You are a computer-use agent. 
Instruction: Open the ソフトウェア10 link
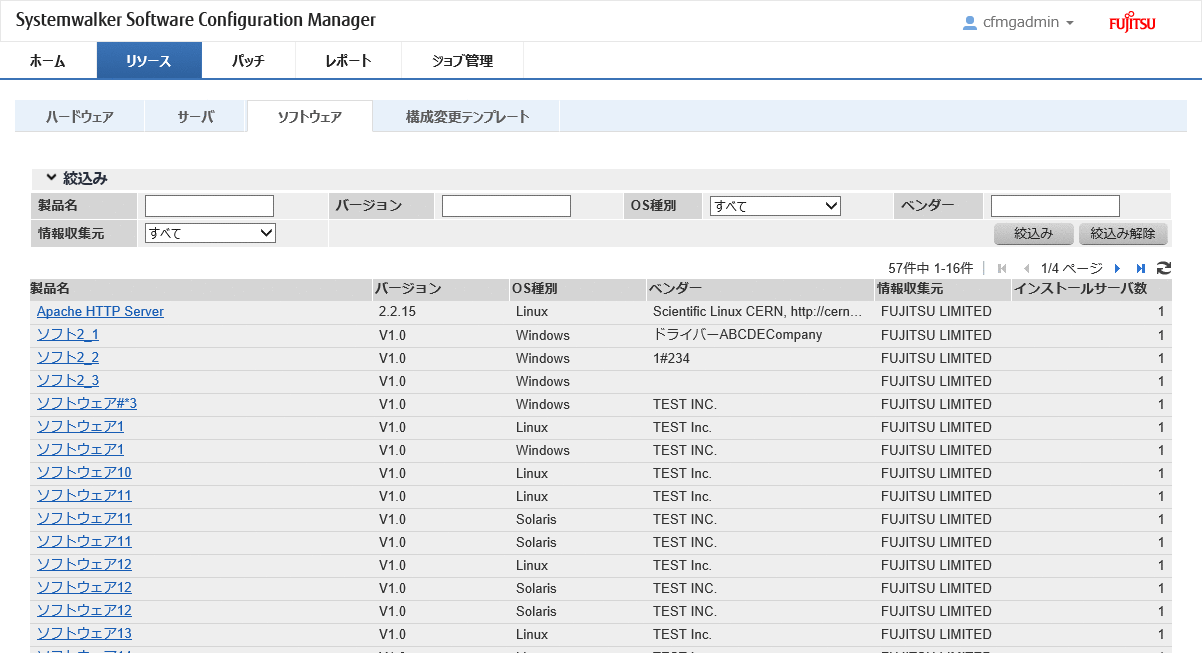[x=84, y=472]
